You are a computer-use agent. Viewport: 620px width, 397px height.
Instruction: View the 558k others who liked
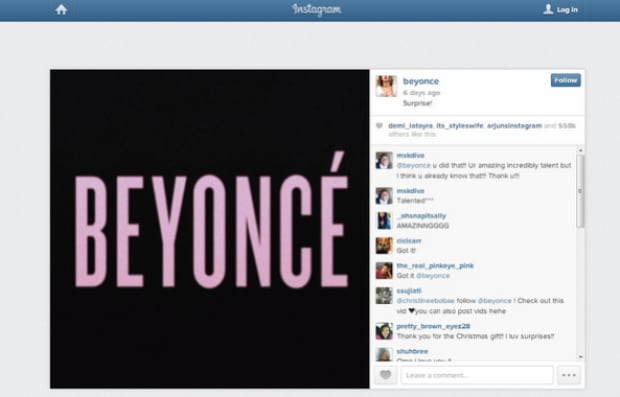(567, 126)
